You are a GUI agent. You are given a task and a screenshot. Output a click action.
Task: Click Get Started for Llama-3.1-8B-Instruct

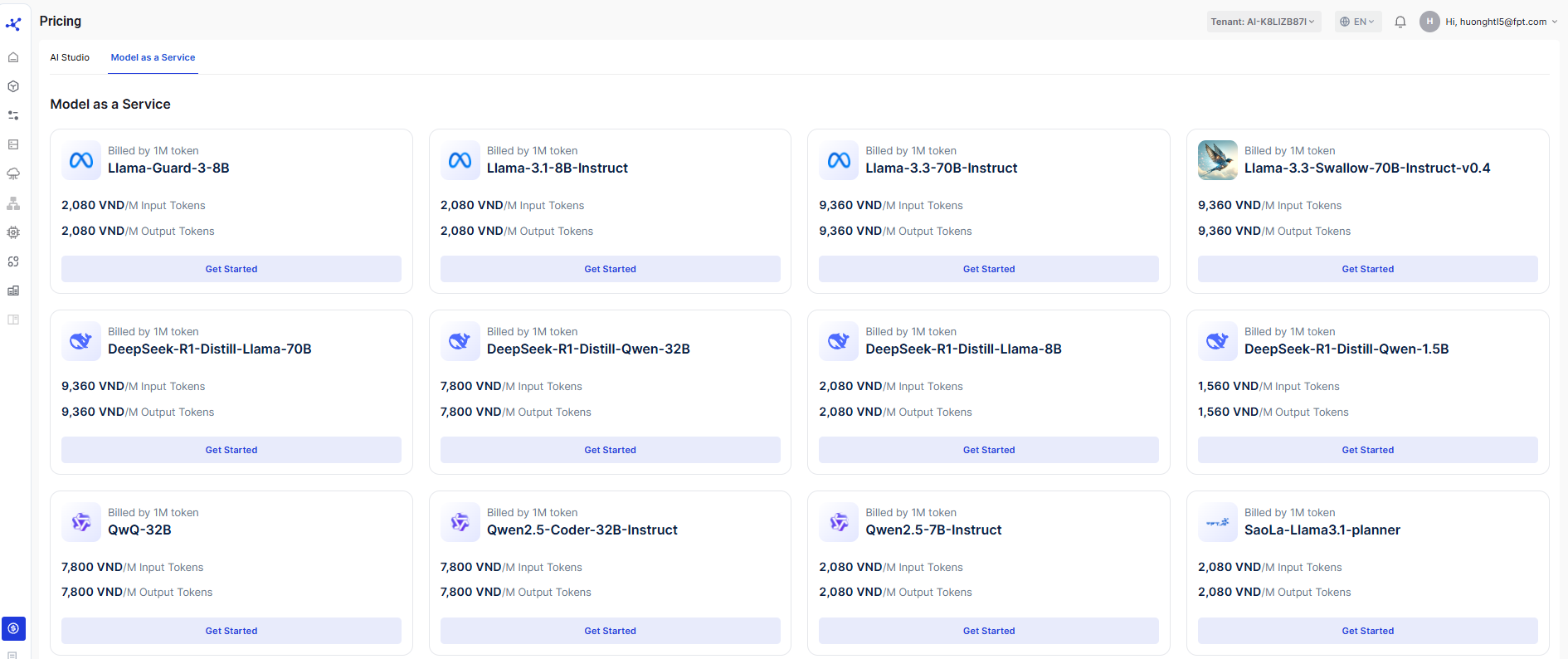tap(611, 269)
